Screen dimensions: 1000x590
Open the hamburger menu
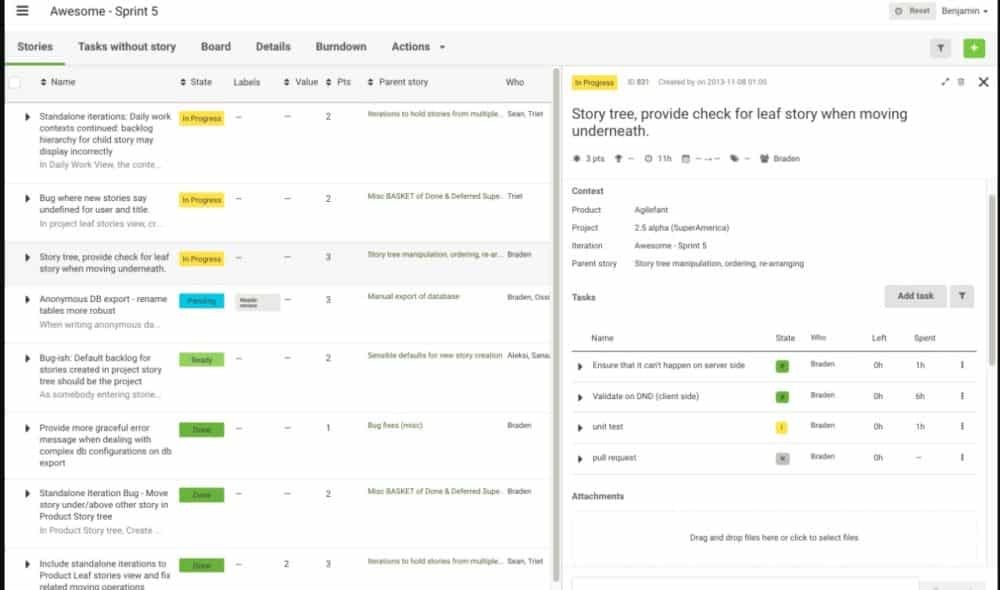coord(22,11)
